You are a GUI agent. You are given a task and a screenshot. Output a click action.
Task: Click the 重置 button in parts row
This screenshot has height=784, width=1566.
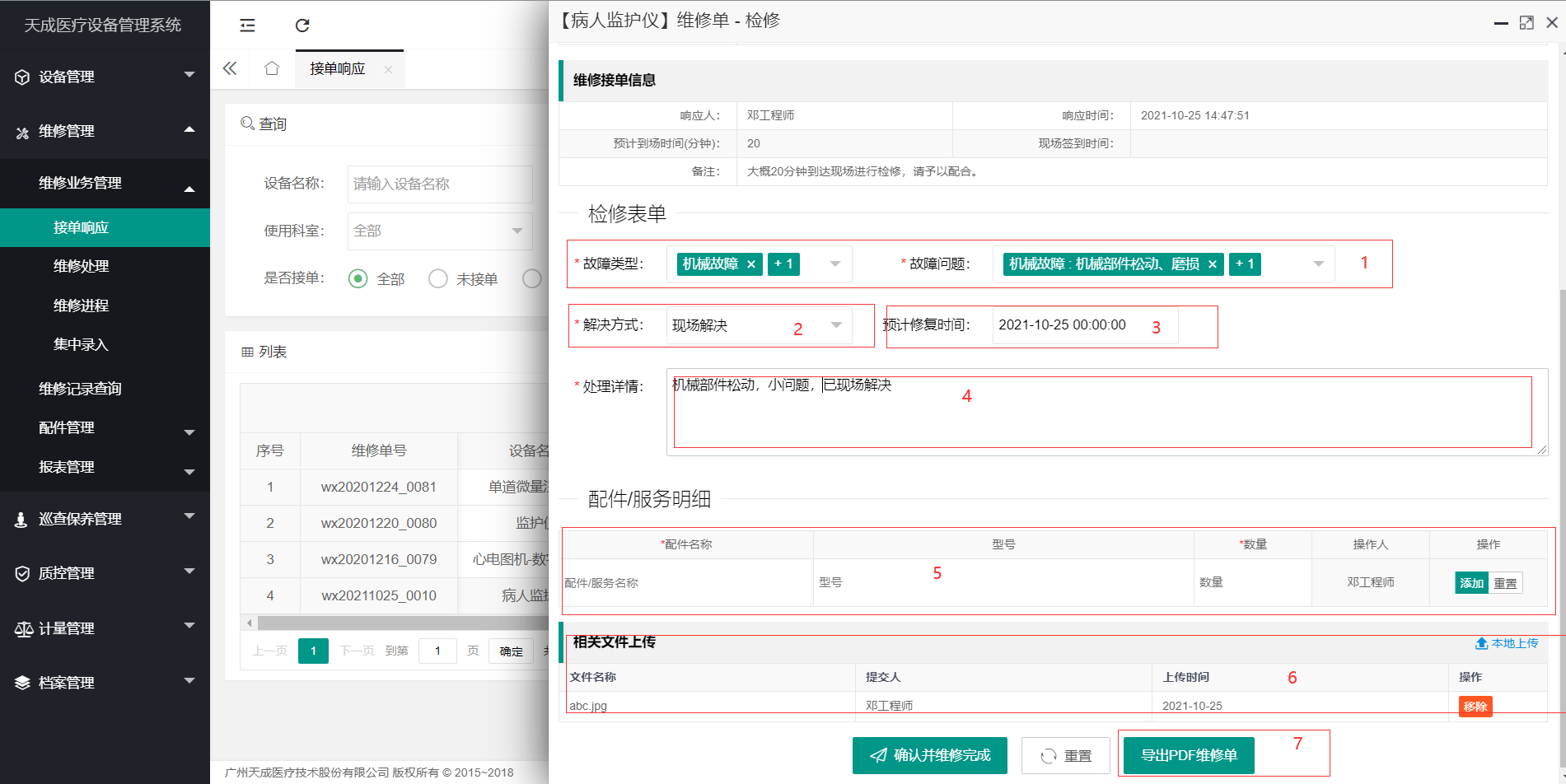pyautogui.click(x=1506, y=583)
